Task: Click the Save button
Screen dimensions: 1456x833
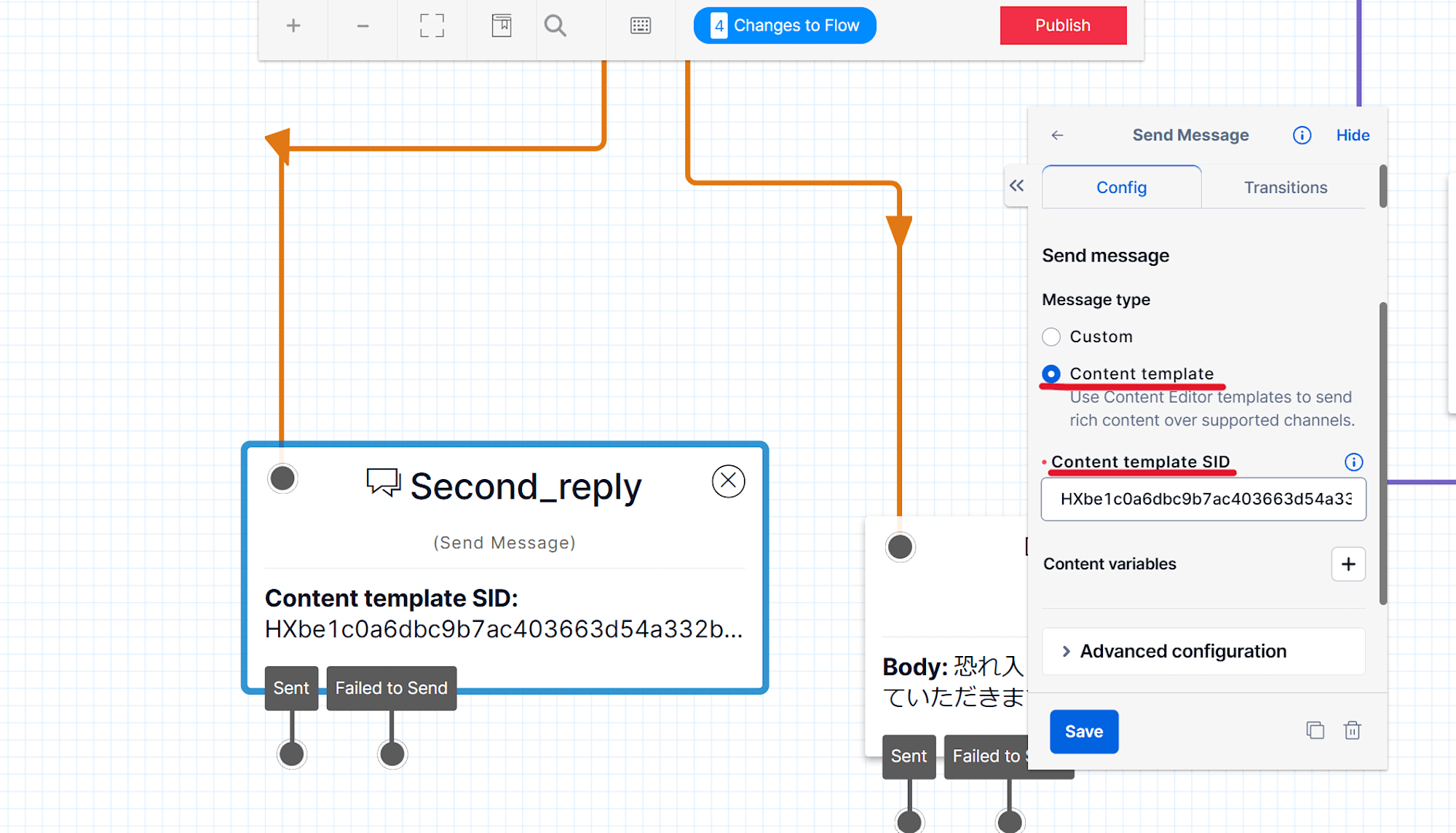Action: click(x=1084, y=731)
